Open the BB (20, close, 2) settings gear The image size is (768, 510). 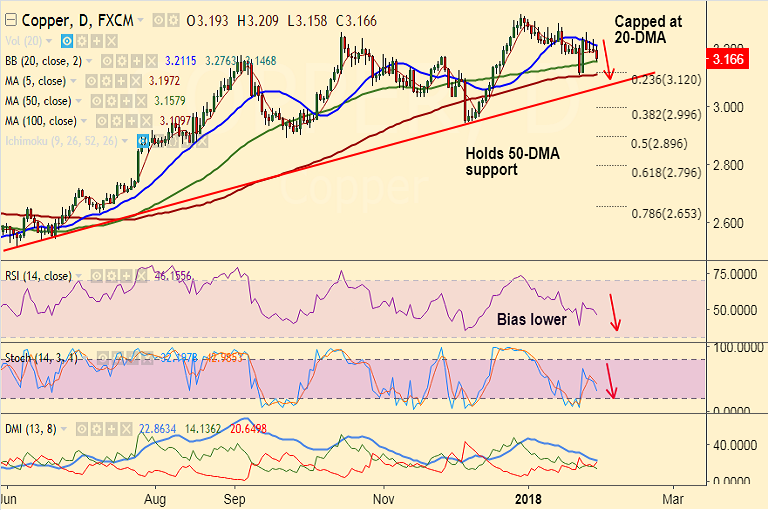pyautogui.click(x=122, y=61)
